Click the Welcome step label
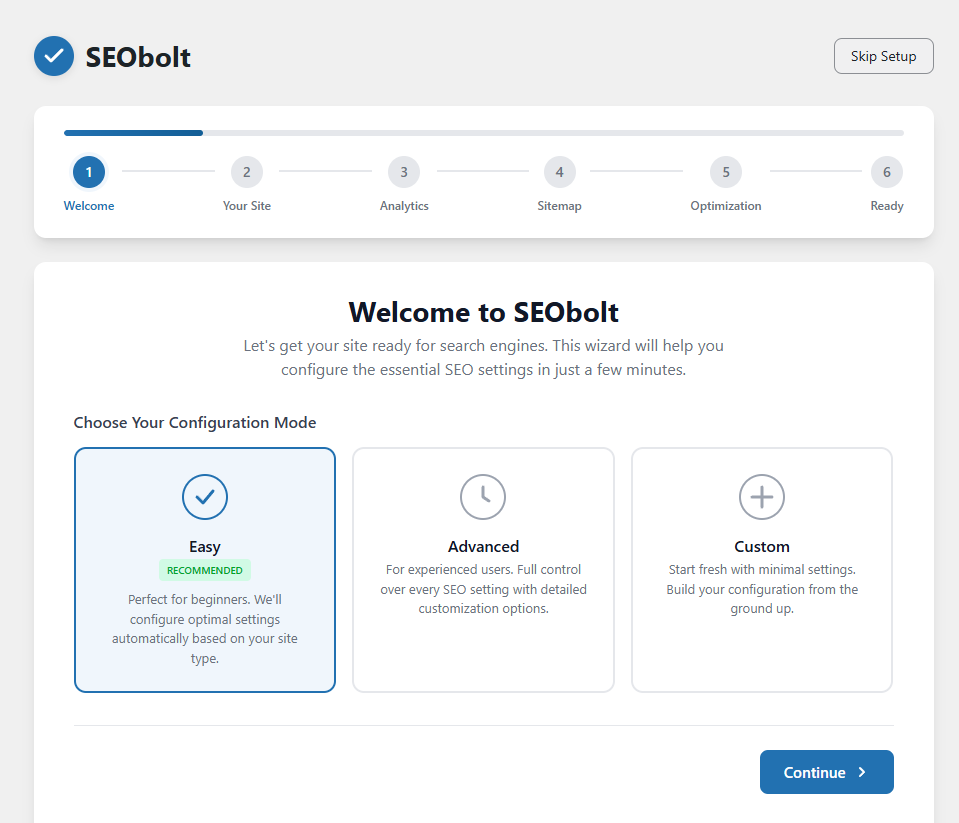The image size is (959, 823). pyautogui.click(x=89, y=206)
